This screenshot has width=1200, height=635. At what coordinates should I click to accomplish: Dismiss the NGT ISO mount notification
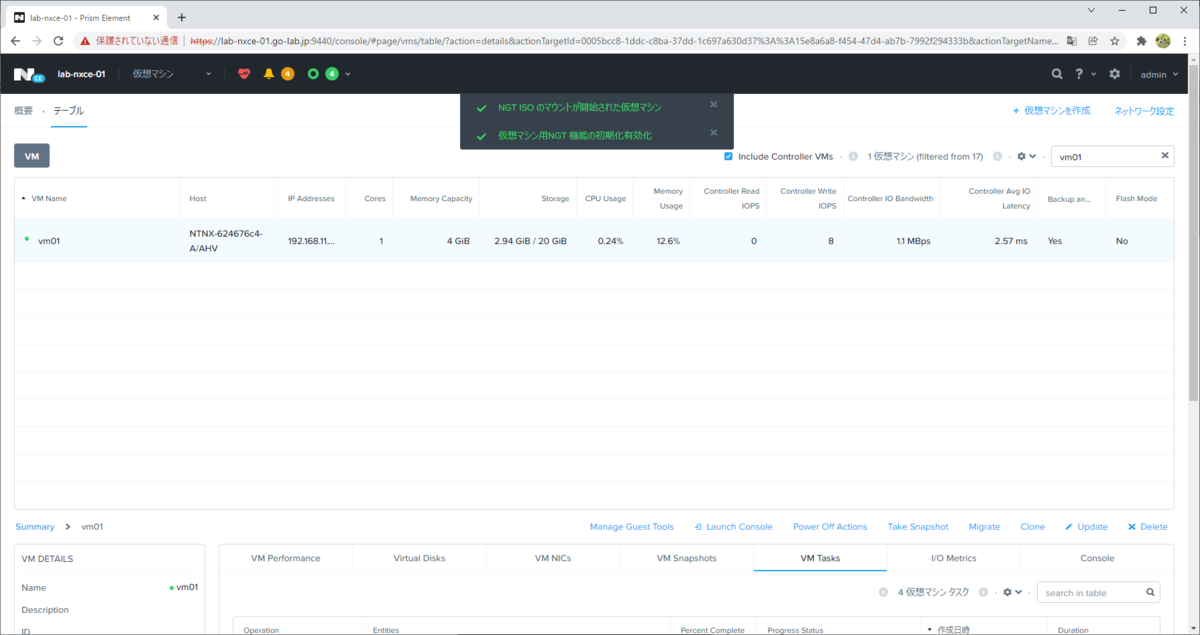click(x=713, y=105)
